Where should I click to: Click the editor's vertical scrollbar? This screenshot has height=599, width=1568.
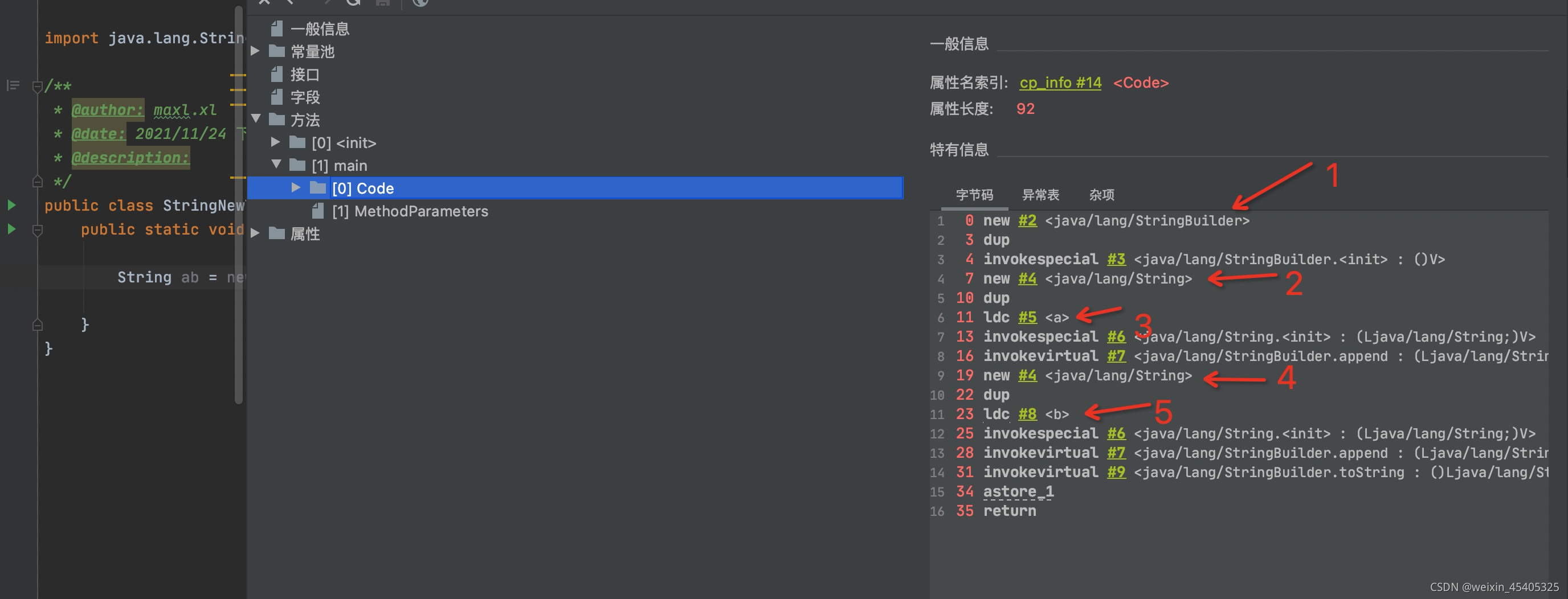click(239, 204)
